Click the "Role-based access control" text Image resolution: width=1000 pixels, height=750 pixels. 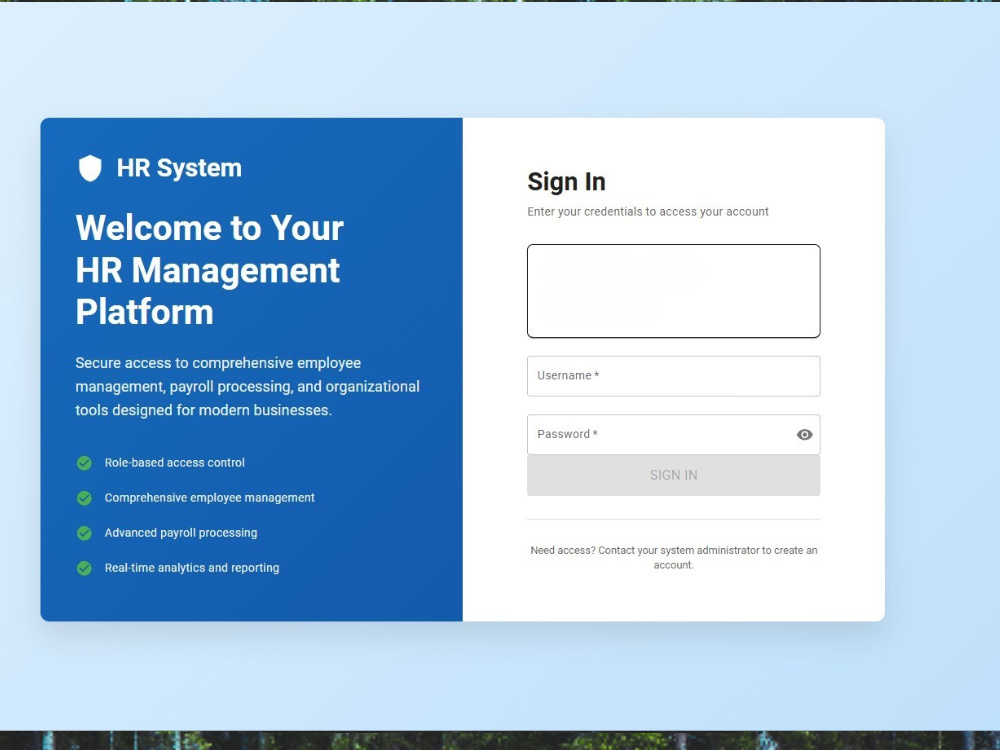point(175,463)
